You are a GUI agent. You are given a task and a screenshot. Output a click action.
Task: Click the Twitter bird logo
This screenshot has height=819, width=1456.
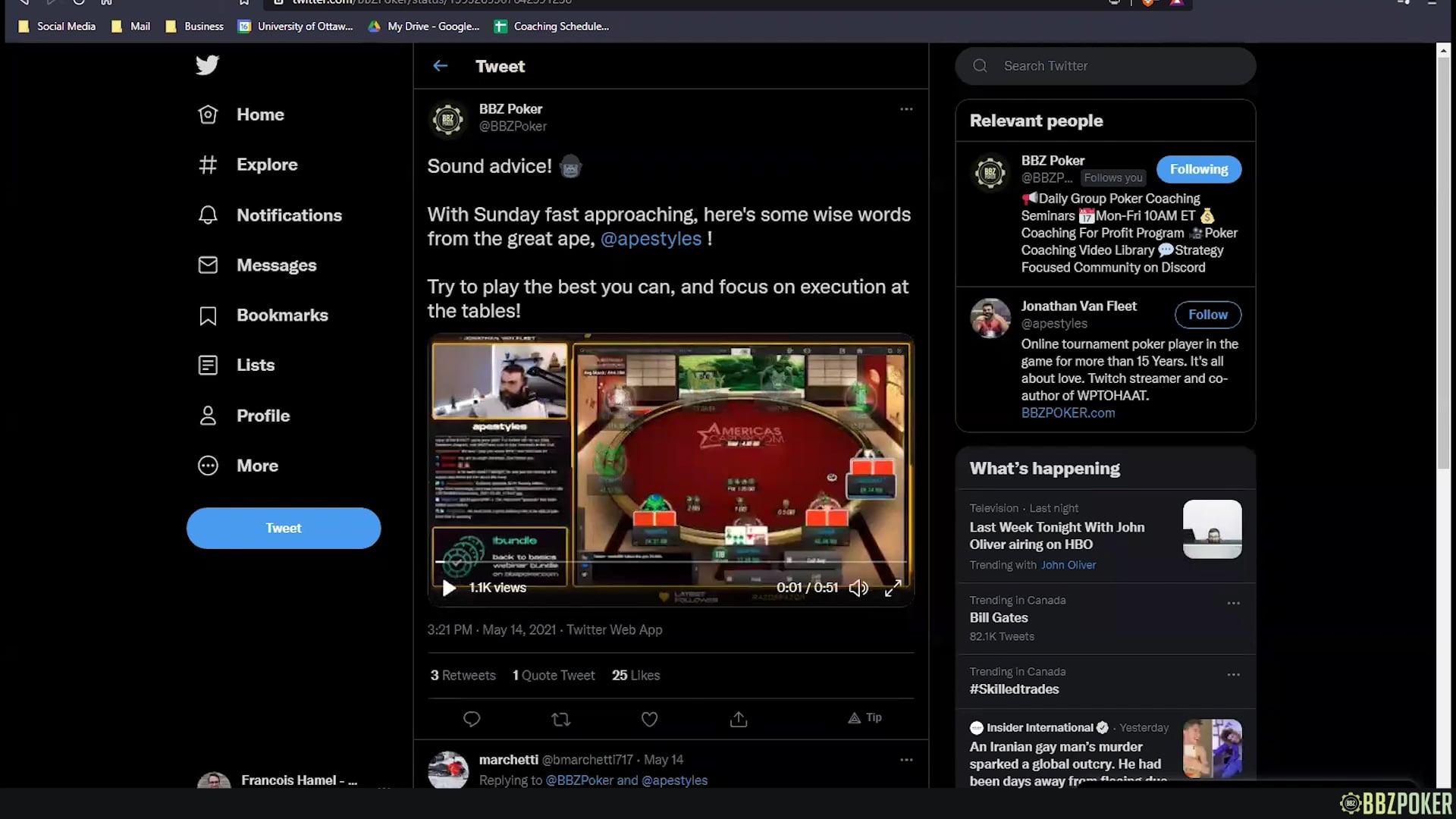[x=207, y=65]
